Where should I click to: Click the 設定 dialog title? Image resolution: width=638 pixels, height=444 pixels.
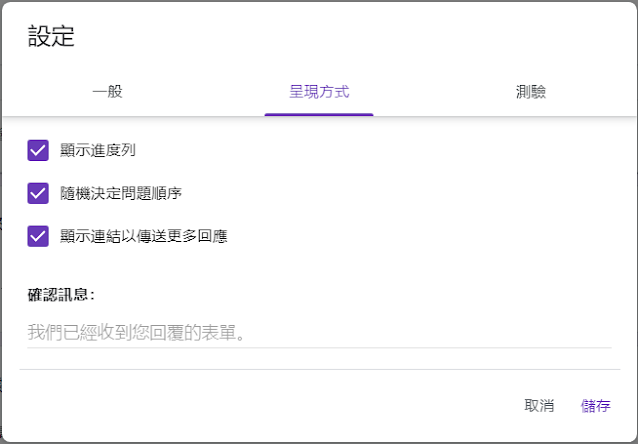click(x=51, y=36)
